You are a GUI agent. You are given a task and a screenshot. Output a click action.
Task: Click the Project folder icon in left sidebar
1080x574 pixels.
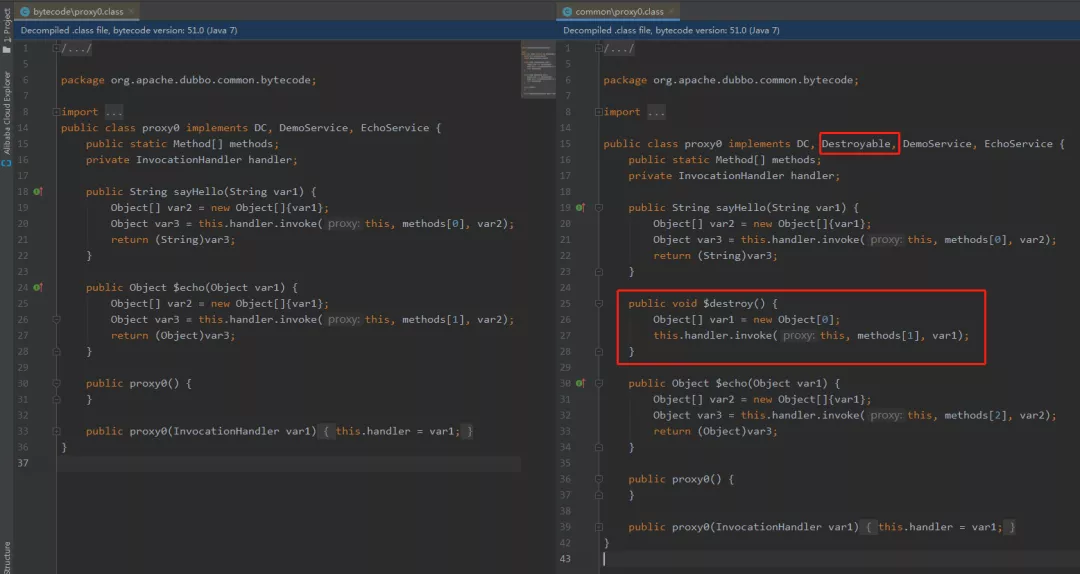click(x=6, y=49)
